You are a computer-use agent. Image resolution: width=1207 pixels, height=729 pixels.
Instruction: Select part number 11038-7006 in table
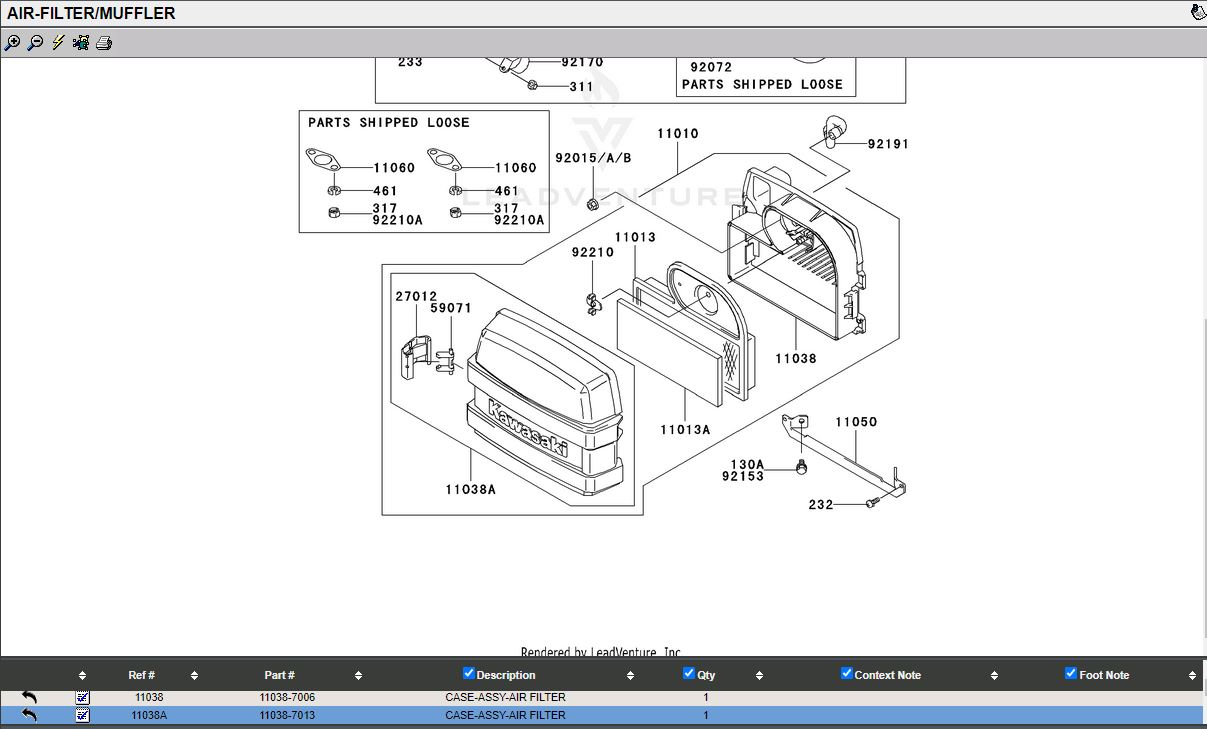(x=287, y=697)
